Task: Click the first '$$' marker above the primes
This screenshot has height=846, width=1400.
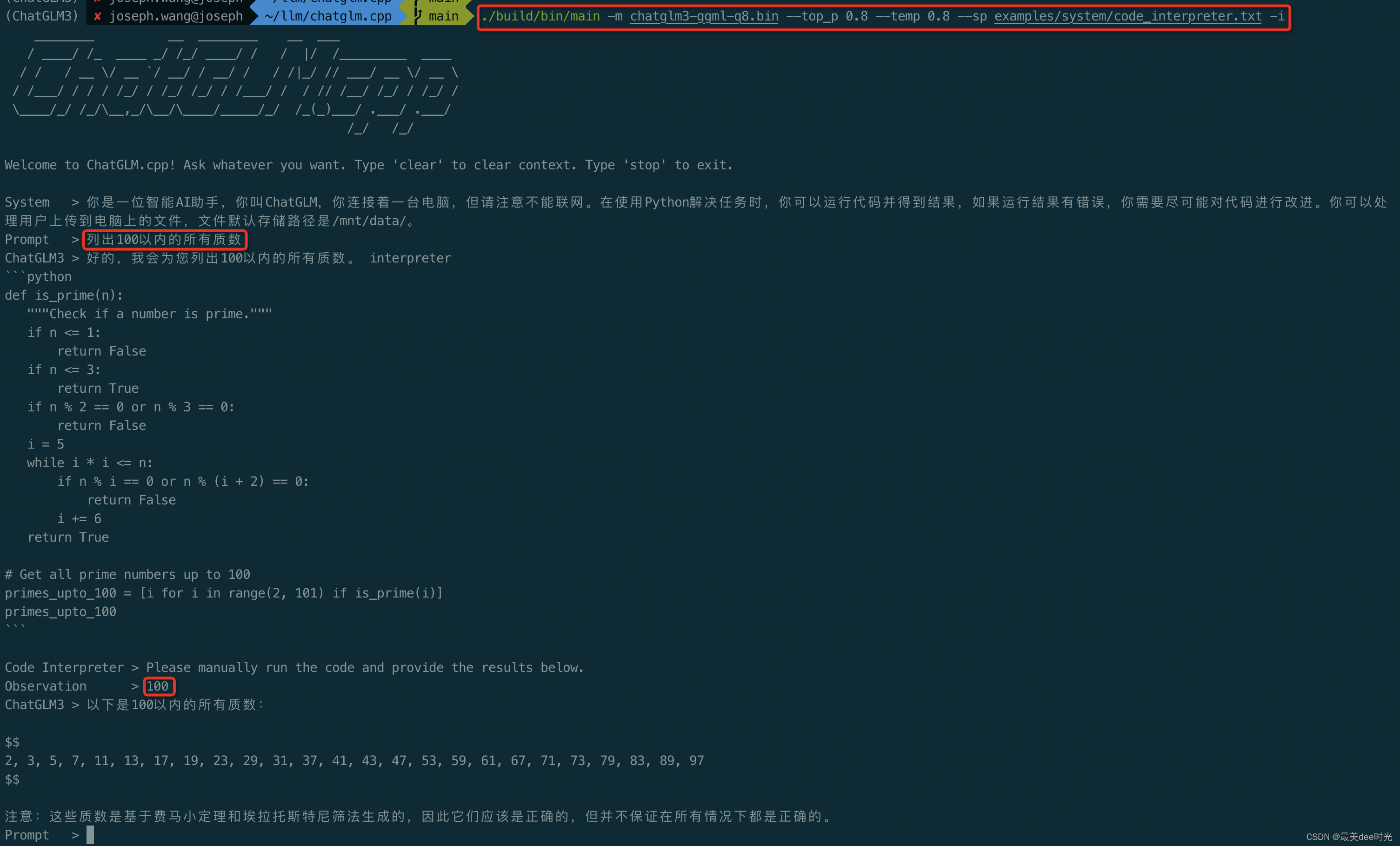Action: 12,742
